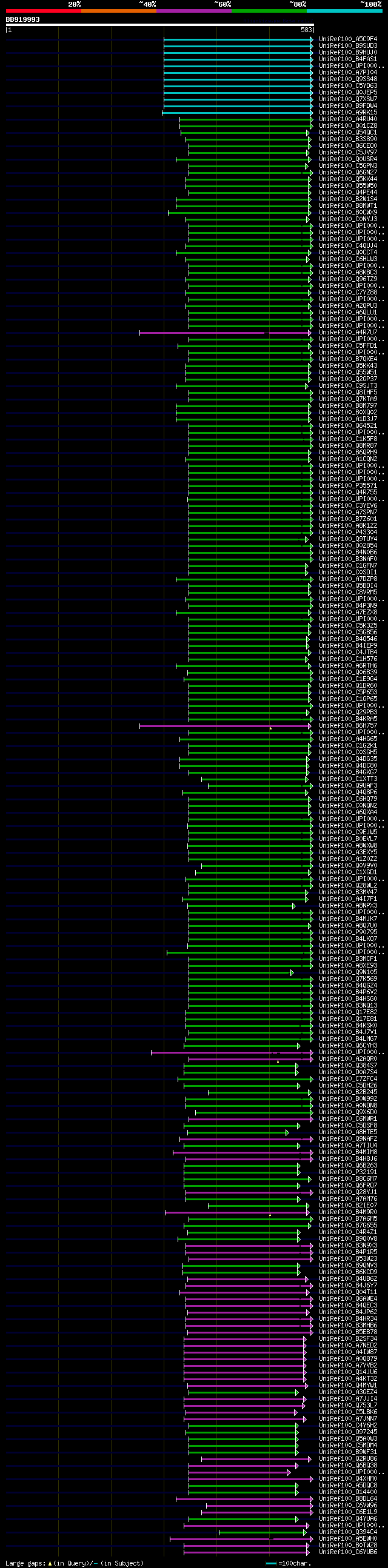Click the label UniRef100_Q54QC1

tap(348, 133)
